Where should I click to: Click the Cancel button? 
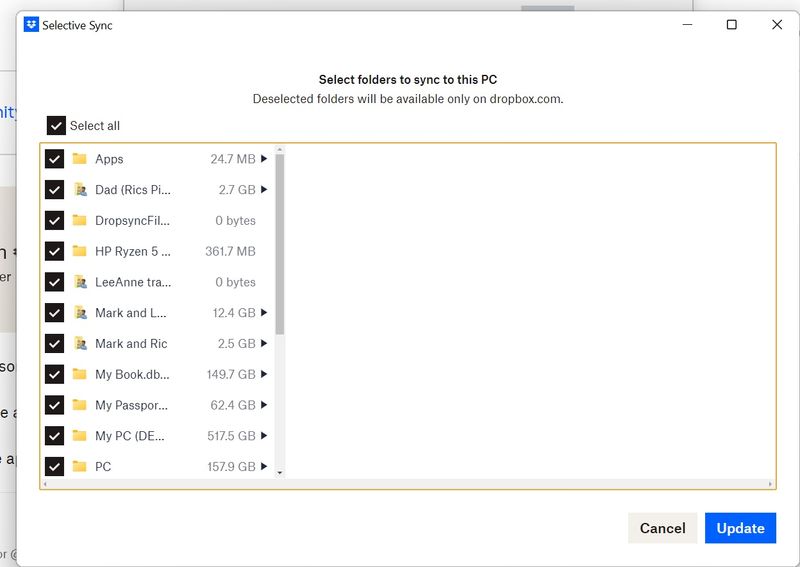coord(662,528)
